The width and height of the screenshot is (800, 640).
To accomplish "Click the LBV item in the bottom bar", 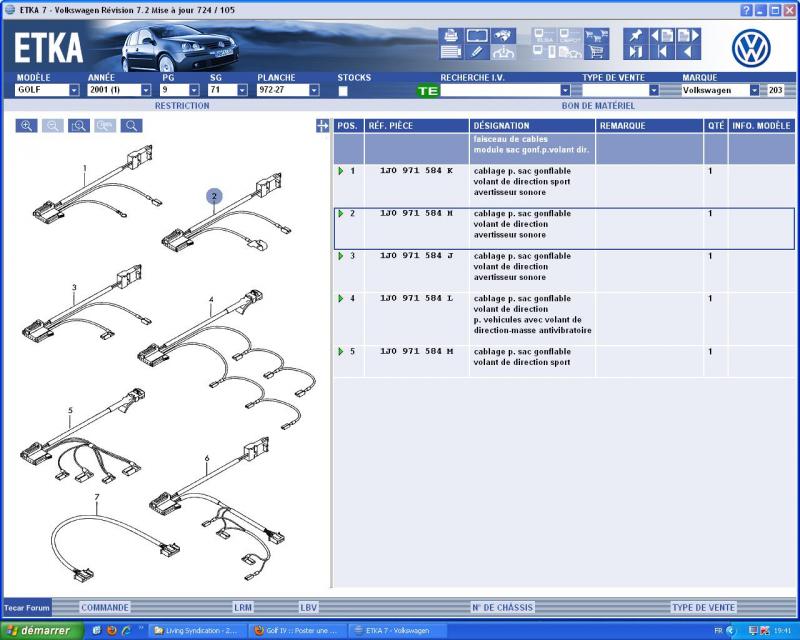I will (309, 607).
